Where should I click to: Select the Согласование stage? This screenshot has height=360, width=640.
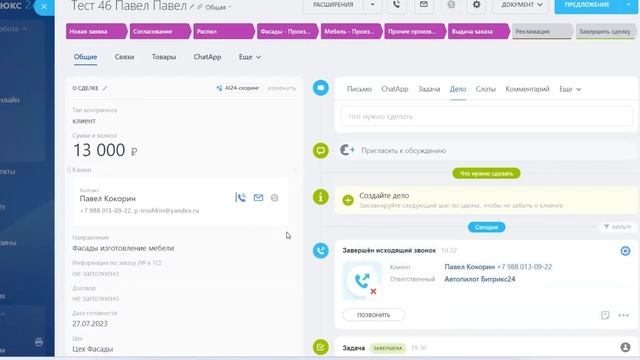coord(160,31)
